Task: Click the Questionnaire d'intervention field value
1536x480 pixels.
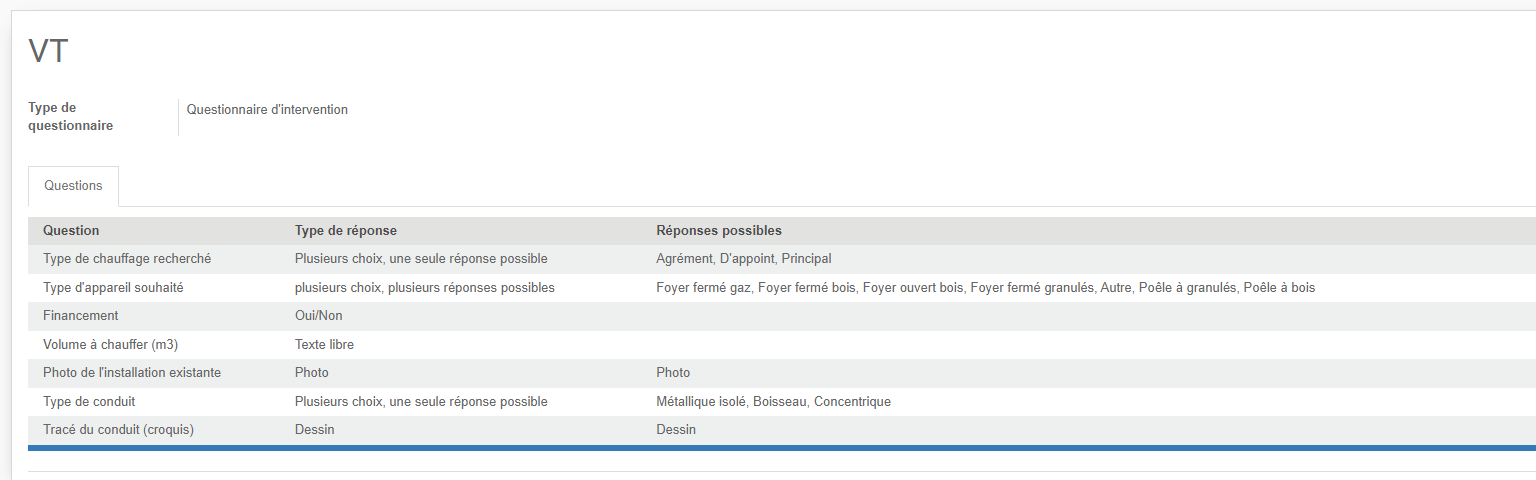Action: [x=267, y=110]
